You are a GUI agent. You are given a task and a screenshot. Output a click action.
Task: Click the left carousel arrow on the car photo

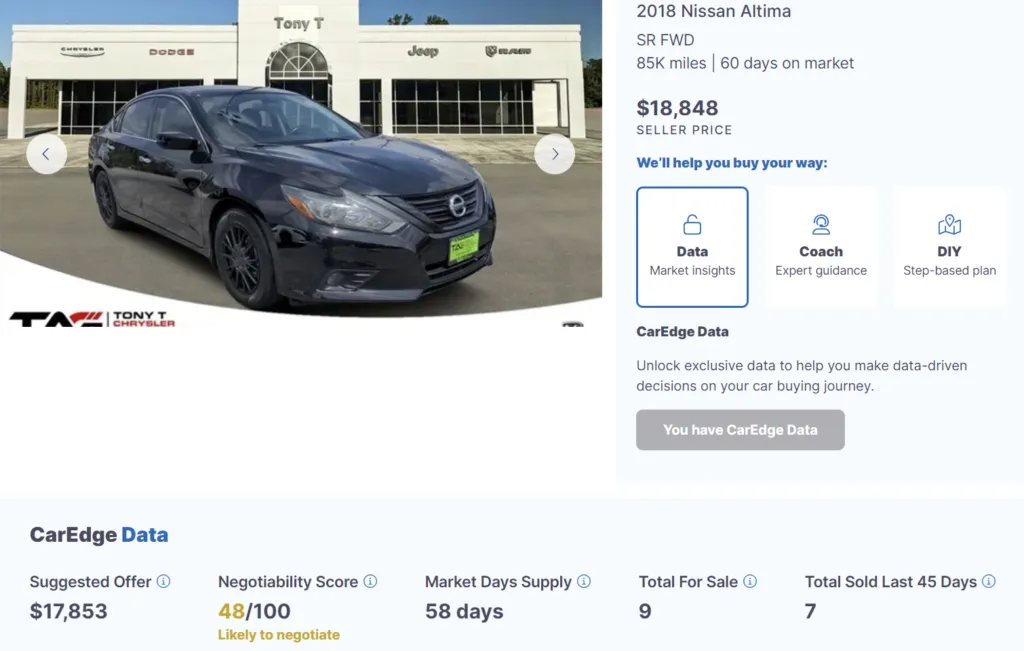click(x=47, y=154)
